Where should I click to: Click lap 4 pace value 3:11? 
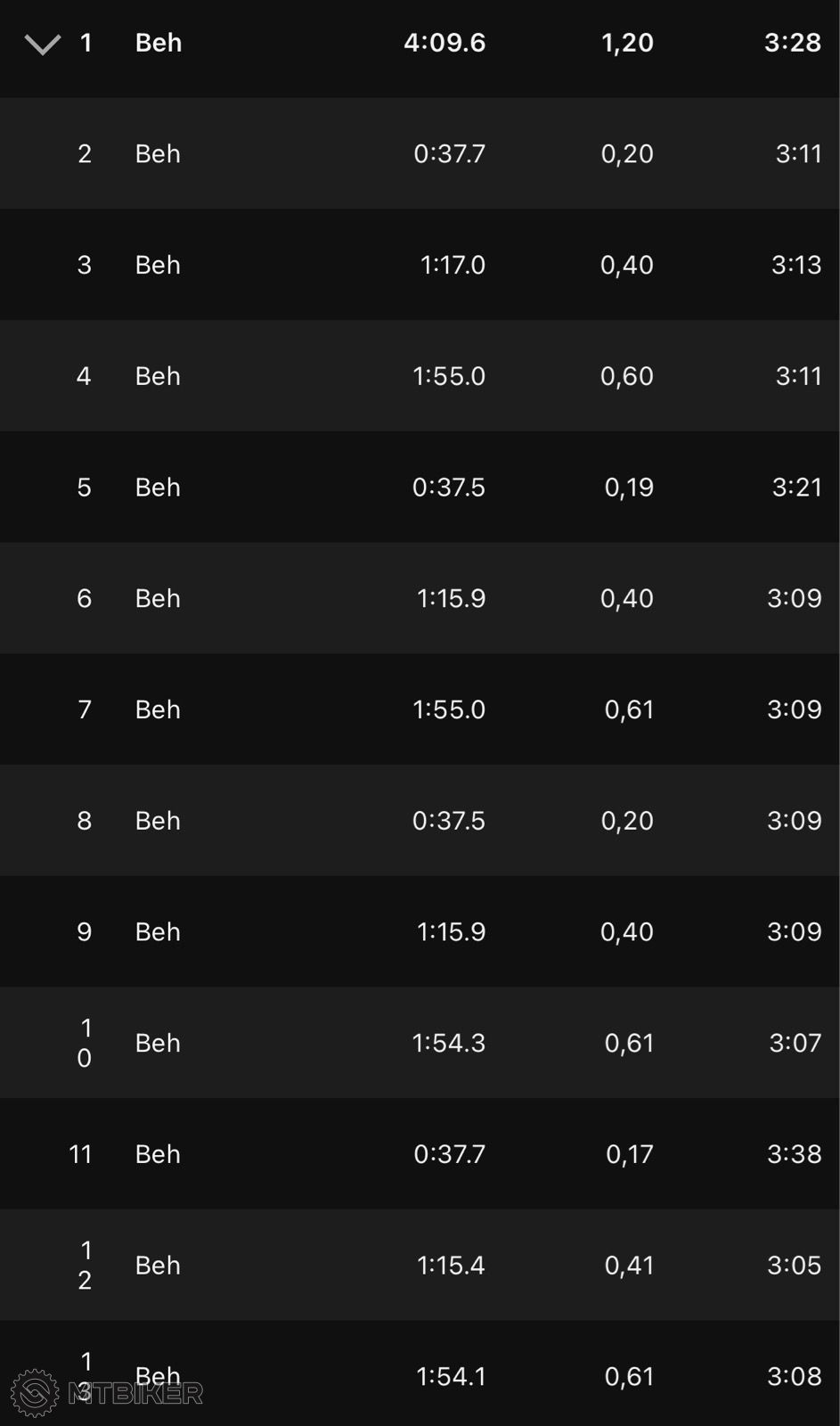798,376
